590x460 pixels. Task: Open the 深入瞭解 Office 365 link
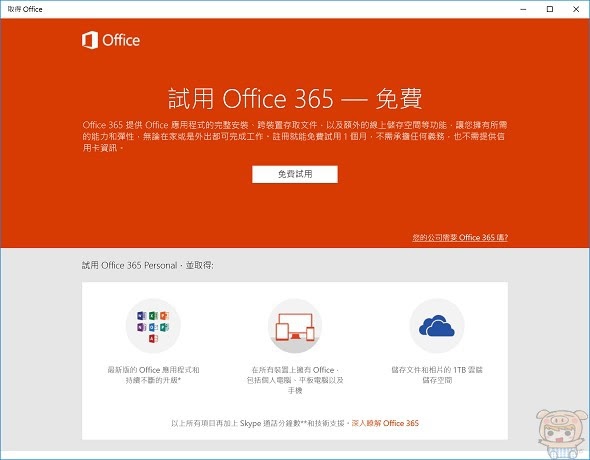coord(385,423)
